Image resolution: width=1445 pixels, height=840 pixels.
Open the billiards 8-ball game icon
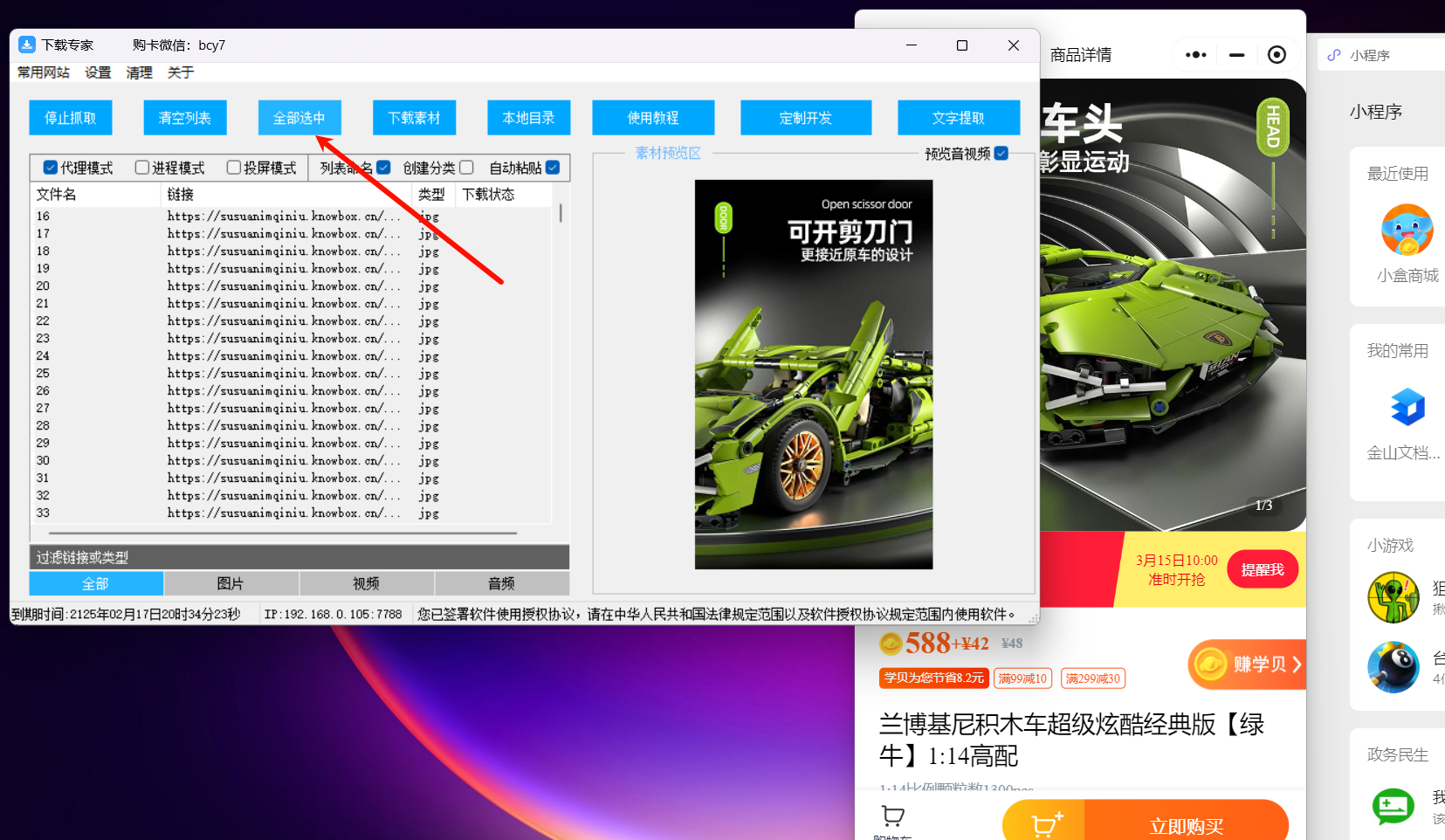[x=1393, y=667]
